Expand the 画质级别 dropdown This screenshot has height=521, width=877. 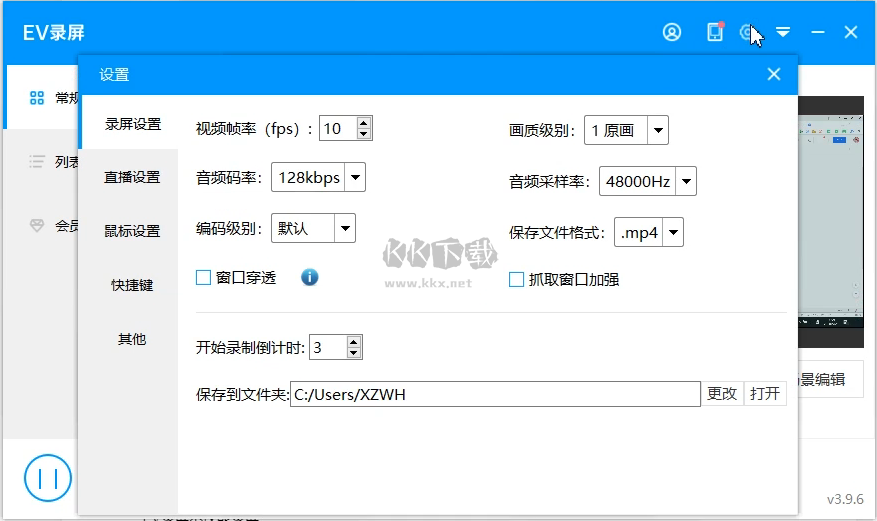pos(658,130)
